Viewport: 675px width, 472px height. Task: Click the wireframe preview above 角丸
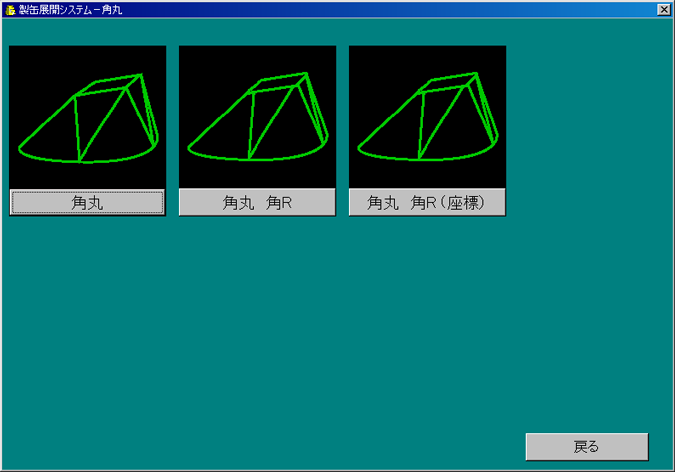[87, 117]
